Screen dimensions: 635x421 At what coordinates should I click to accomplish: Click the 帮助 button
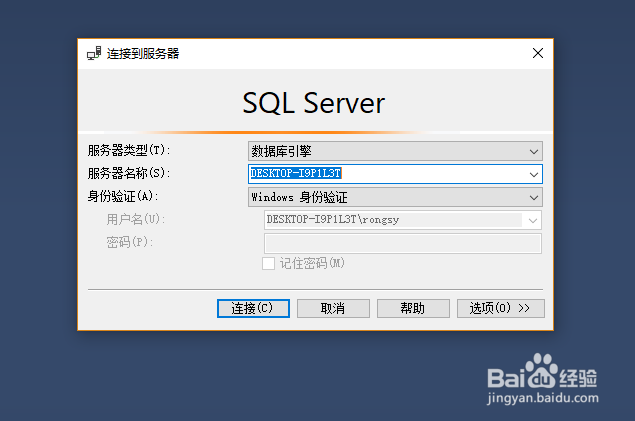[x=413, y=308]
